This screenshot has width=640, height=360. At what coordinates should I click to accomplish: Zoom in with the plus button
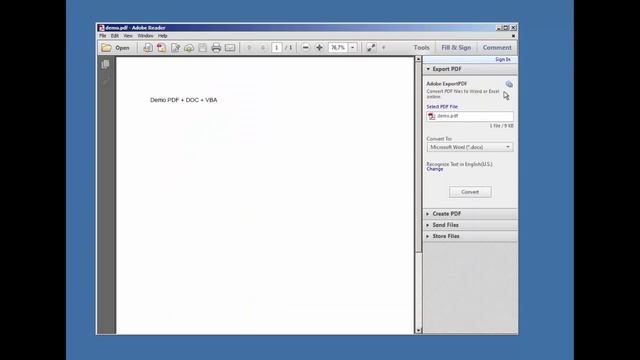click(x=319, y=48)
